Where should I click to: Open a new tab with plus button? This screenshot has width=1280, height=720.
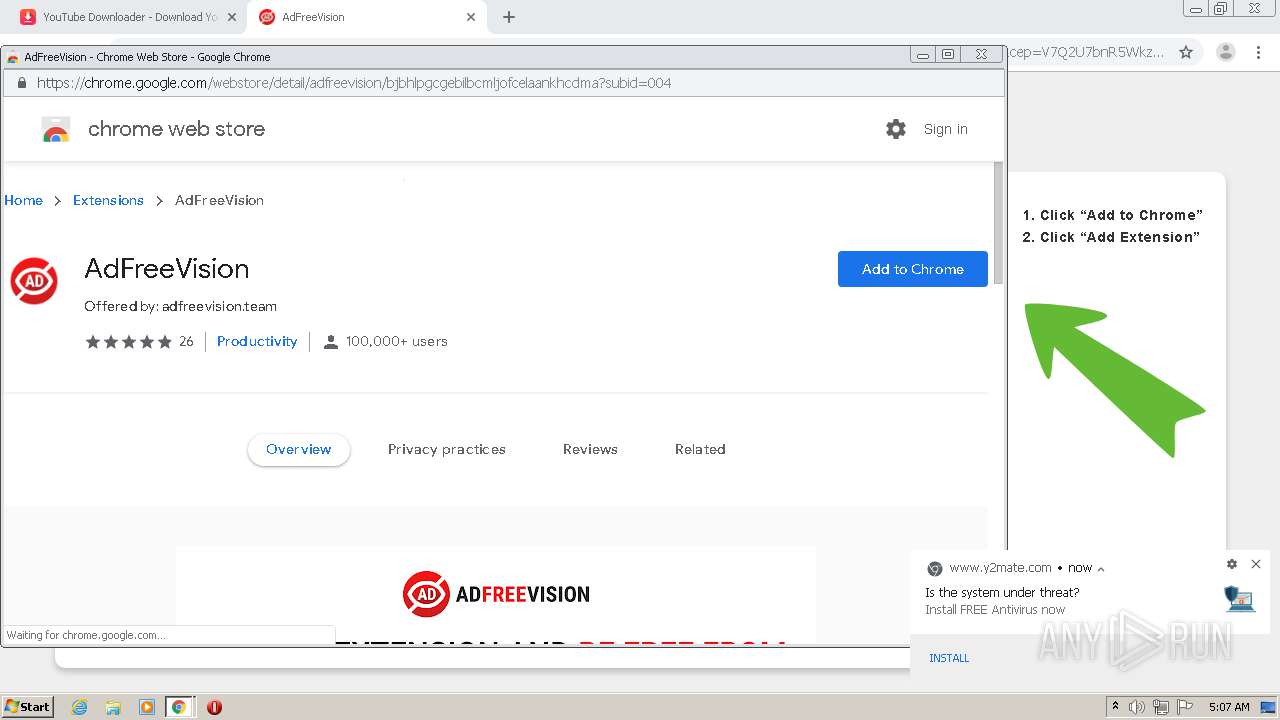pyautogui.click(x=509, y=17)
